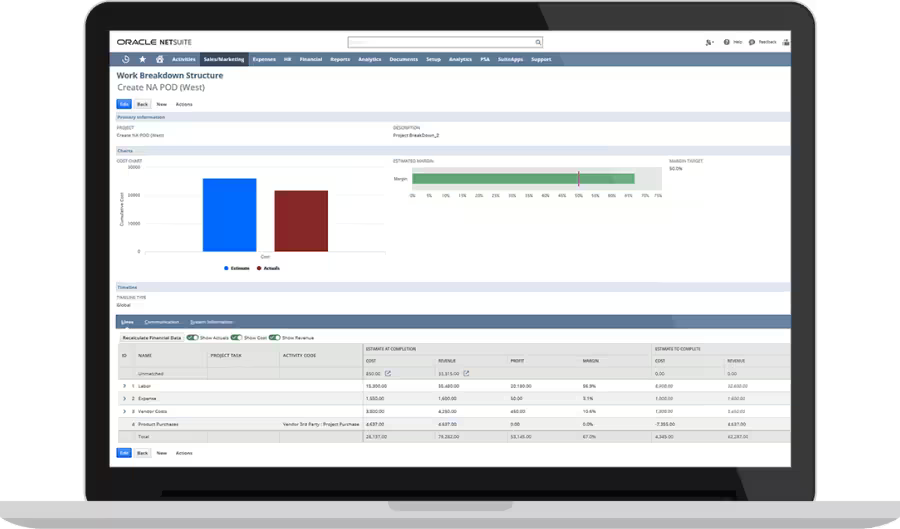Open the Unmatched revenue popout icon
The height and width of the screenshot is (529, 900).
coord(466,373)
